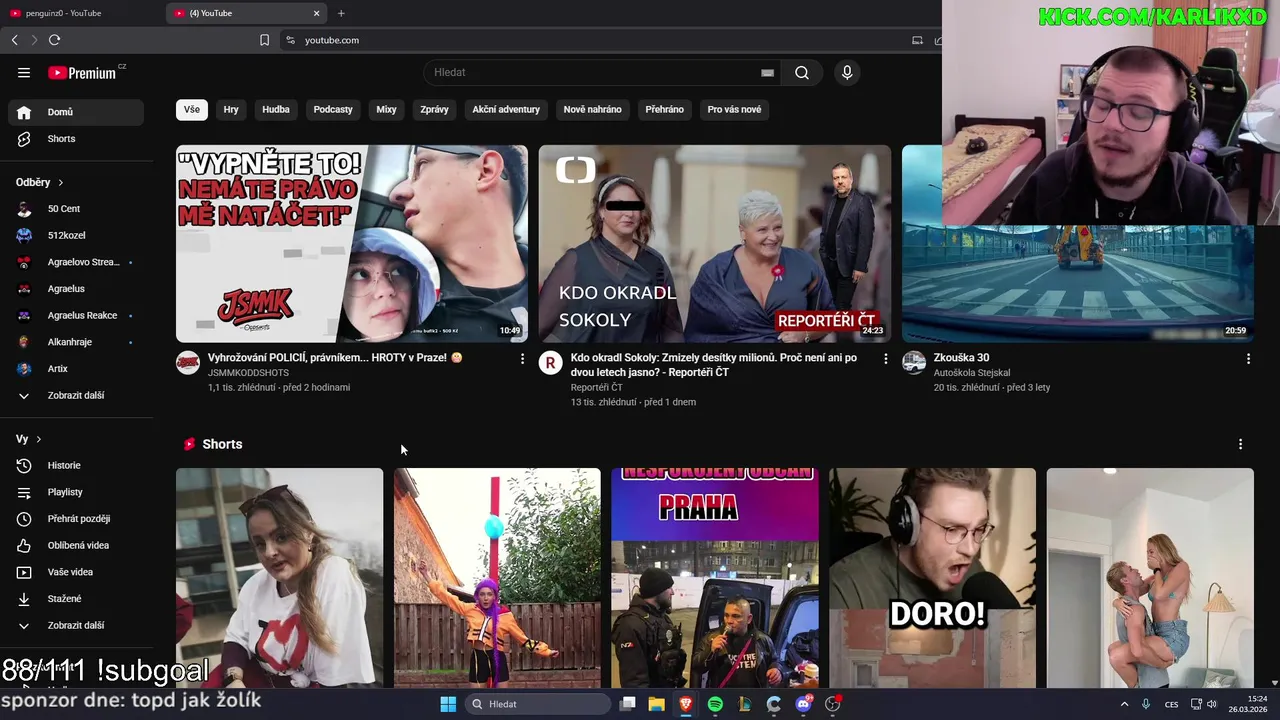Open the JSMMK police video thumbnail

click(x=352, y=244)
